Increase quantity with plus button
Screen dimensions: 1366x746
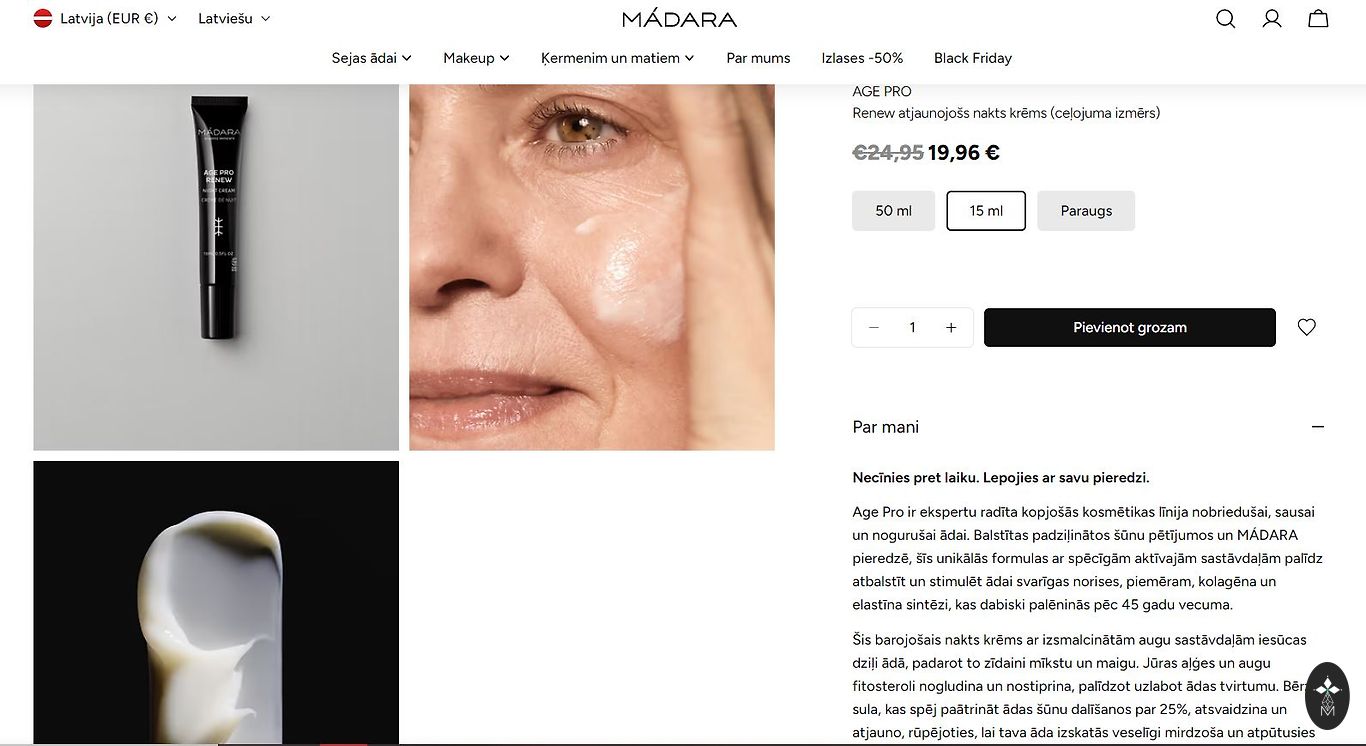coord(951,328)
